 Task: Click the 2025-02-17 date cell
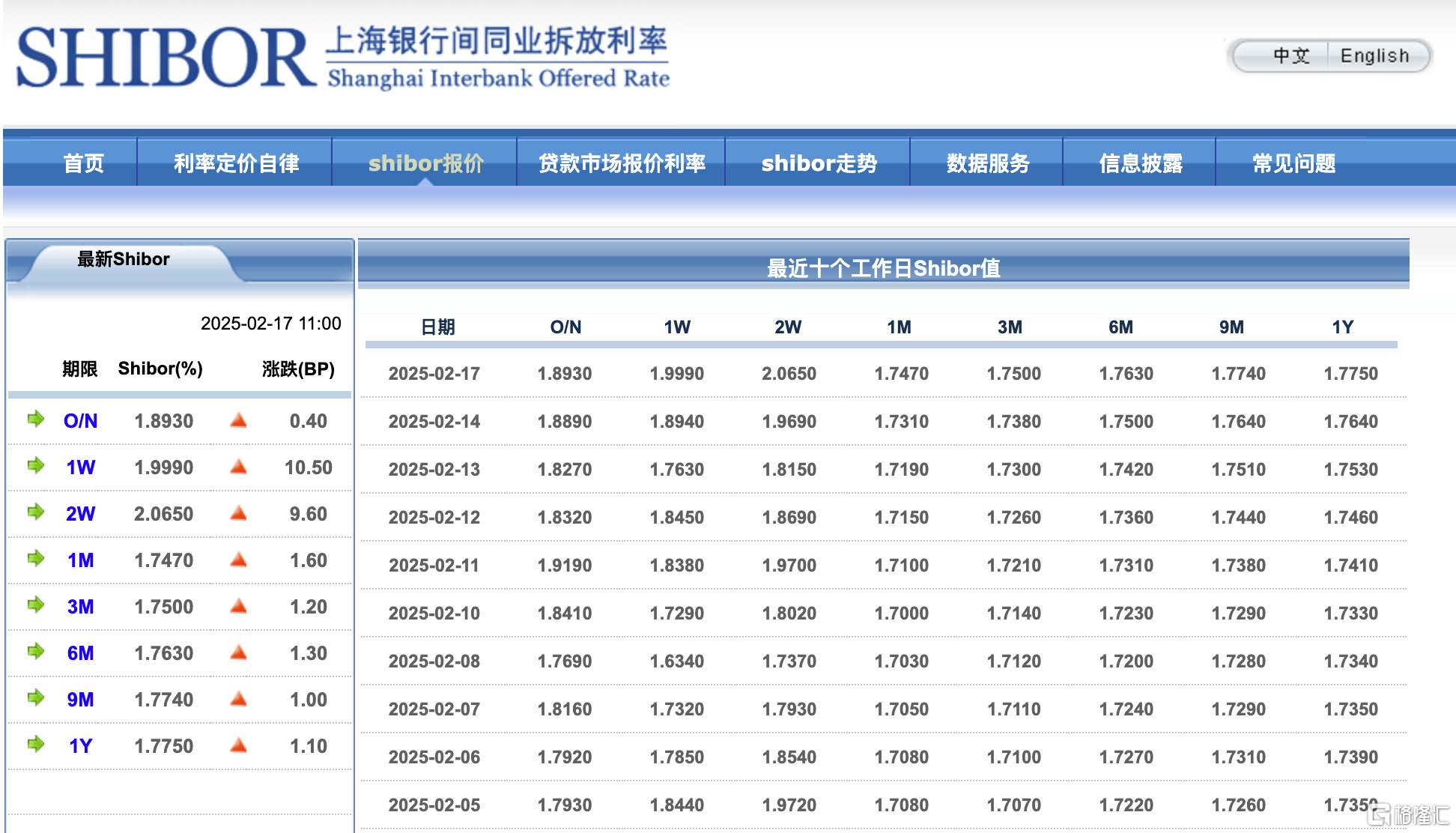coord(434,374)
